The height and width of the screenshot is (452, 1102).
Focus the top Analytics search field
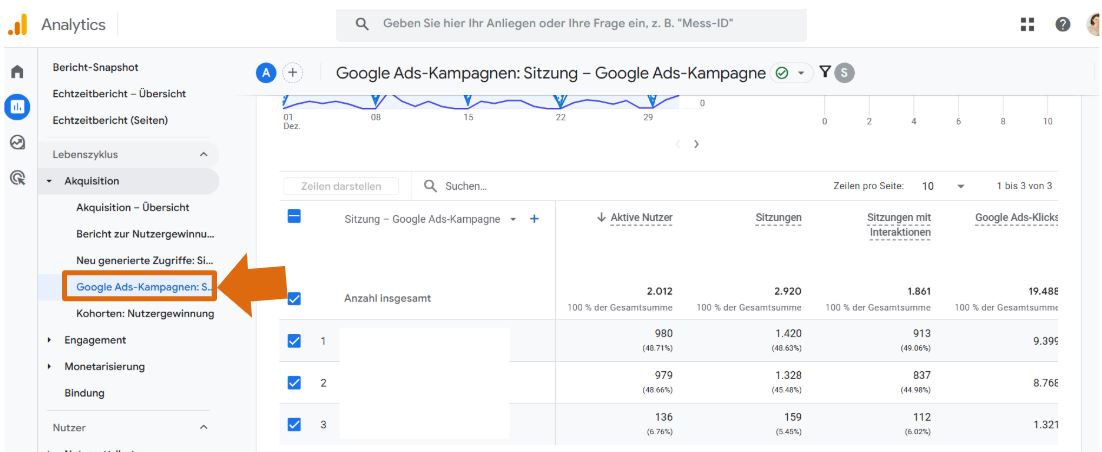click(571, 25)
